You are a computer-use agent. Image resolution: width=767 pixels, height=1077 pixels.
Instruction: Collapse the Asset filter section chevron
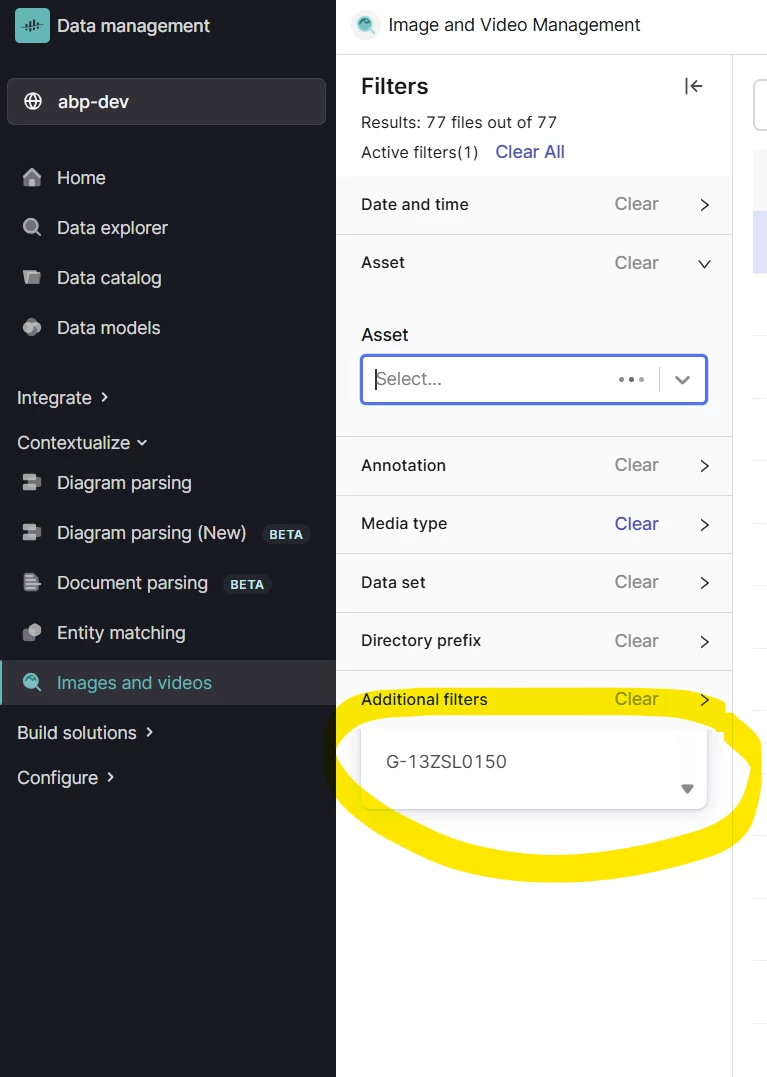[x=704, y=264]
